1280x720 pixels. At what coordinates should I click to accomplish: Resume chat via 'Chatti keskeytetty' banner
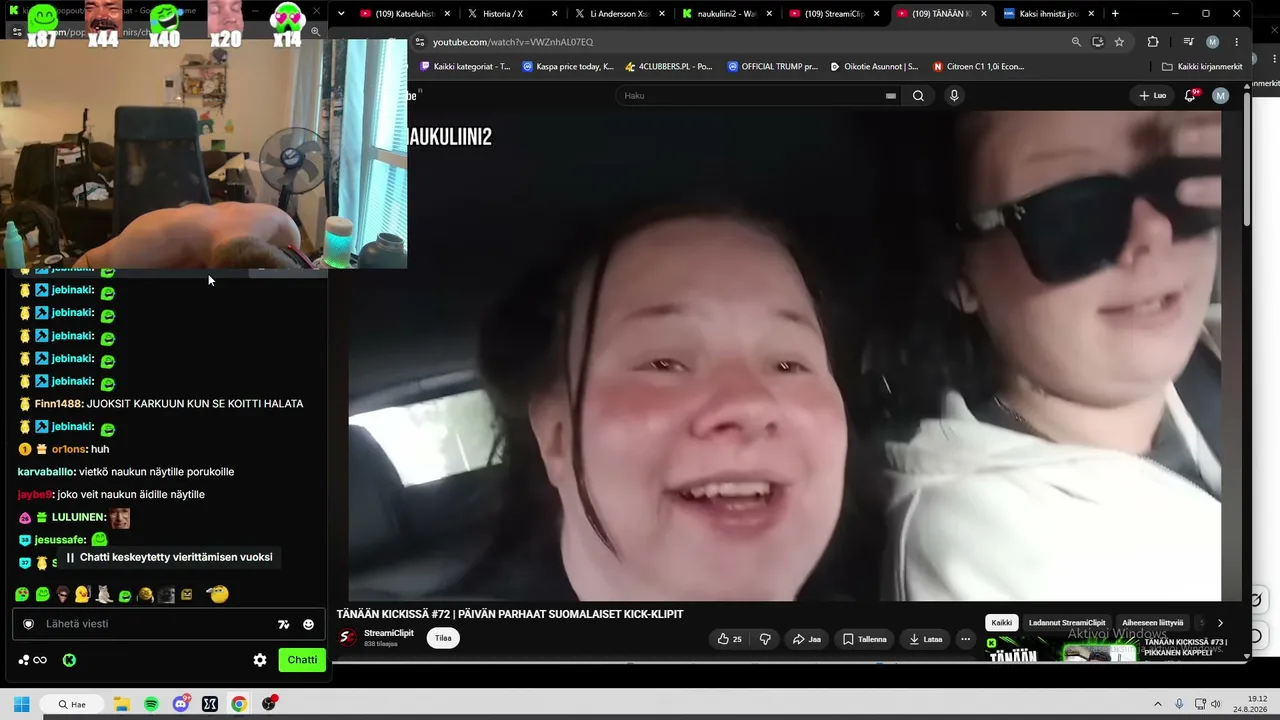click(169, 557)
